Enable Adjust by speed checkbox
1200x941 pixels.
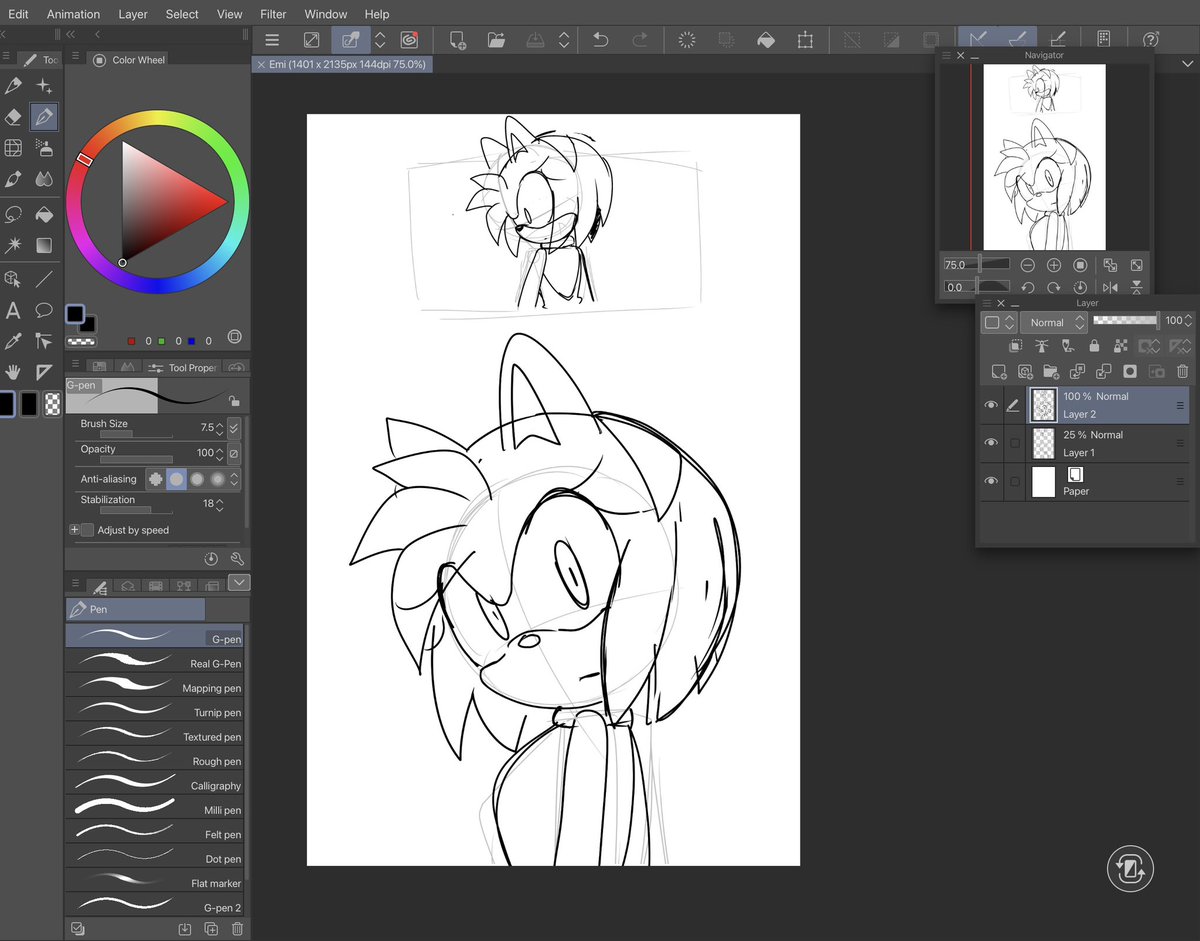87,530
